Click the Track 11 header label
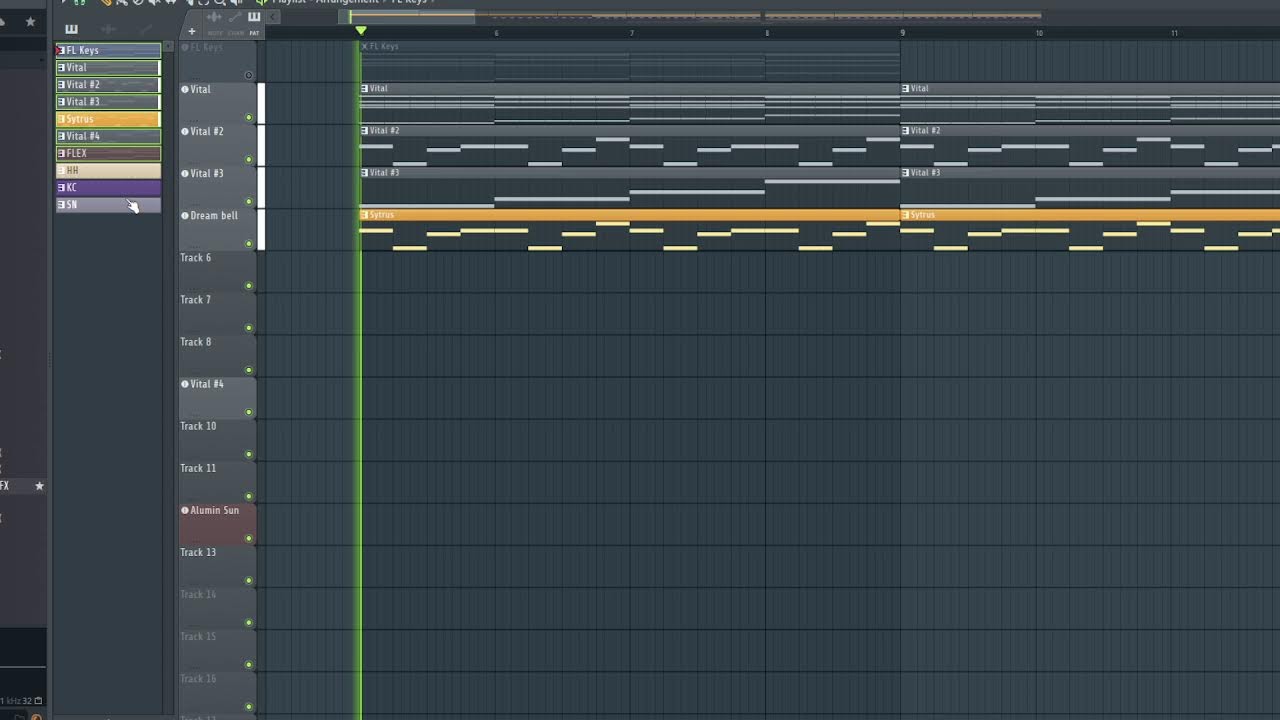Viewport: 1280px width, 720px height. click(x=198, y=468)
